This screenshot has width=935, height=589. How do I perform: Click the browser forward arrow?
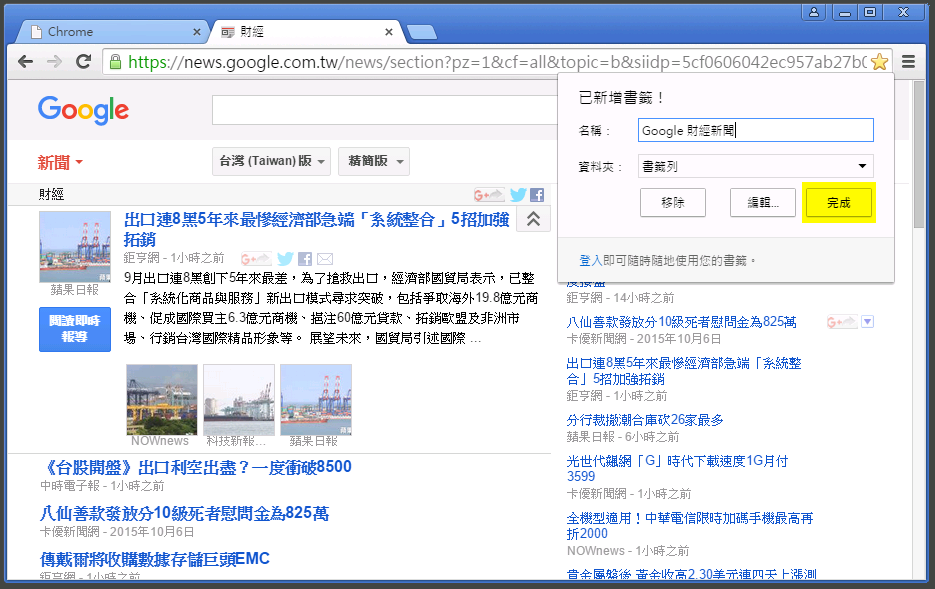(x=54, y=61)
